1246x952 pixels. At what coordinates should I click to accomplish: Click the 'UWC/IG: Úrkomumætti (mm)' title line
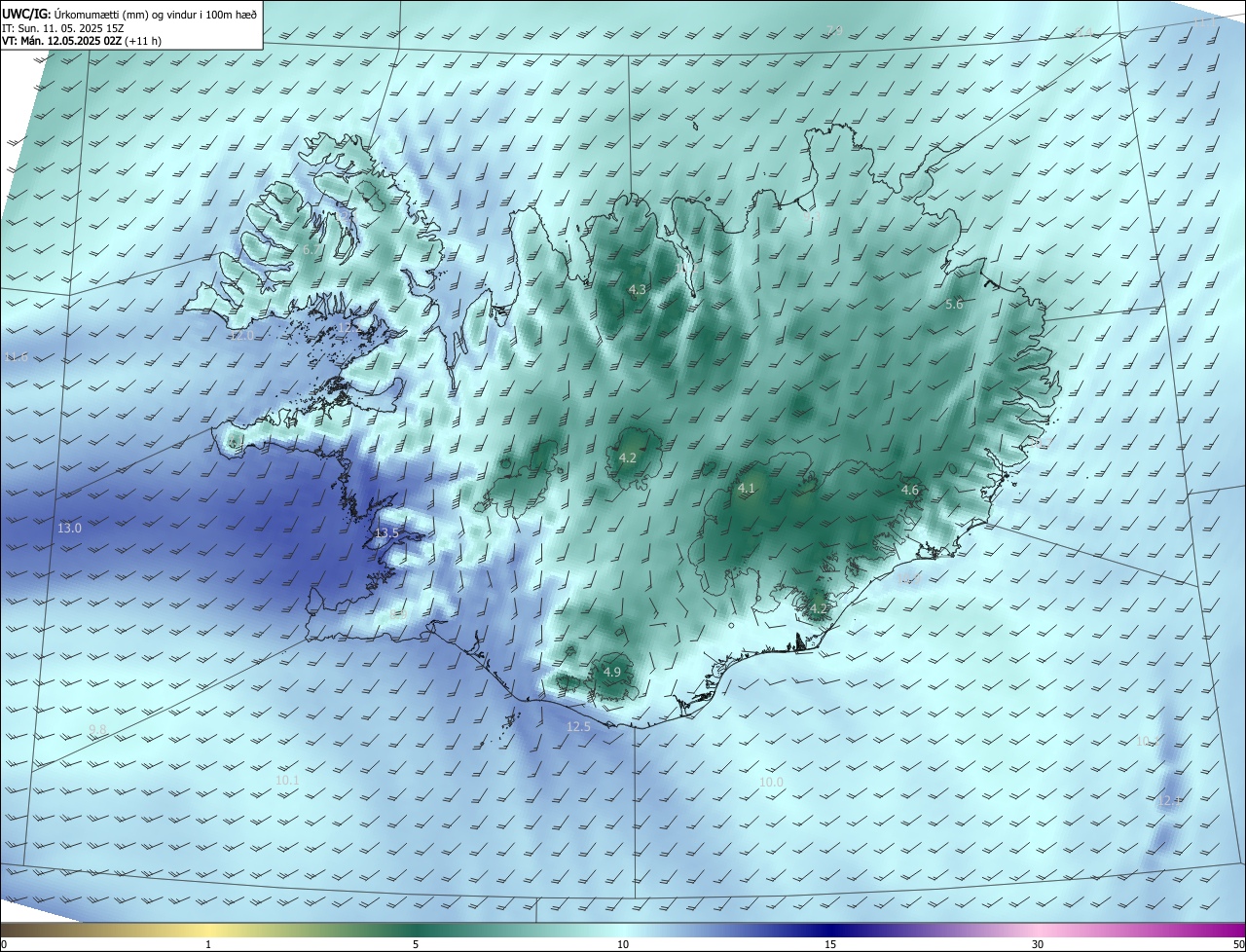coord(130,13)
